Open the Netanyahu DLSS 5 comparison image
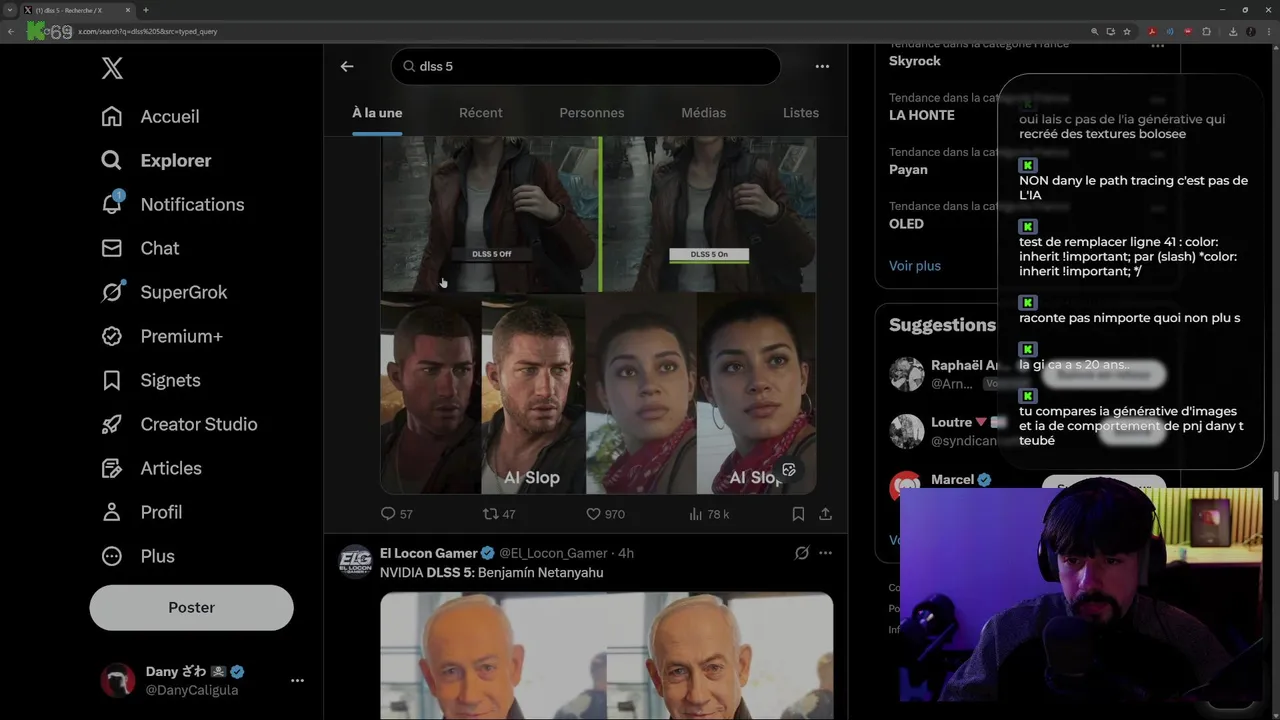 pos(606,656)
